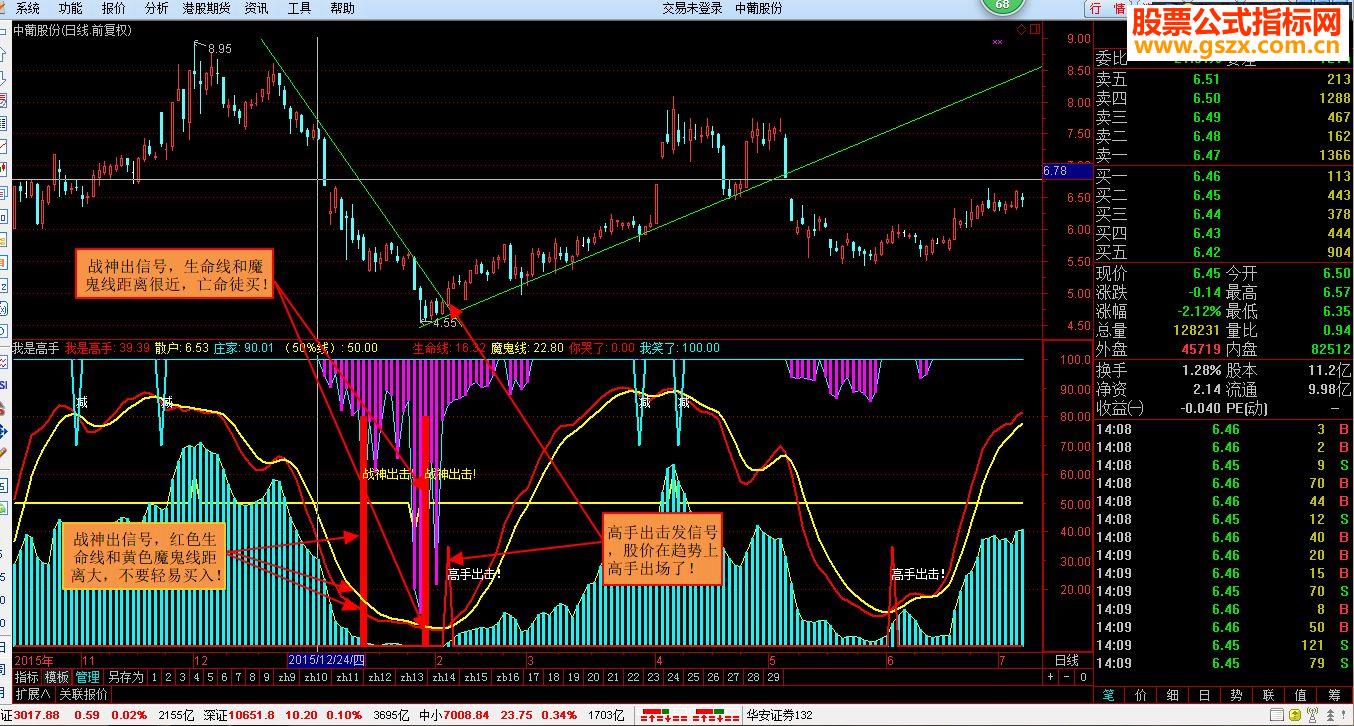Switch to the 联 linked tab

pos(1268,694)
